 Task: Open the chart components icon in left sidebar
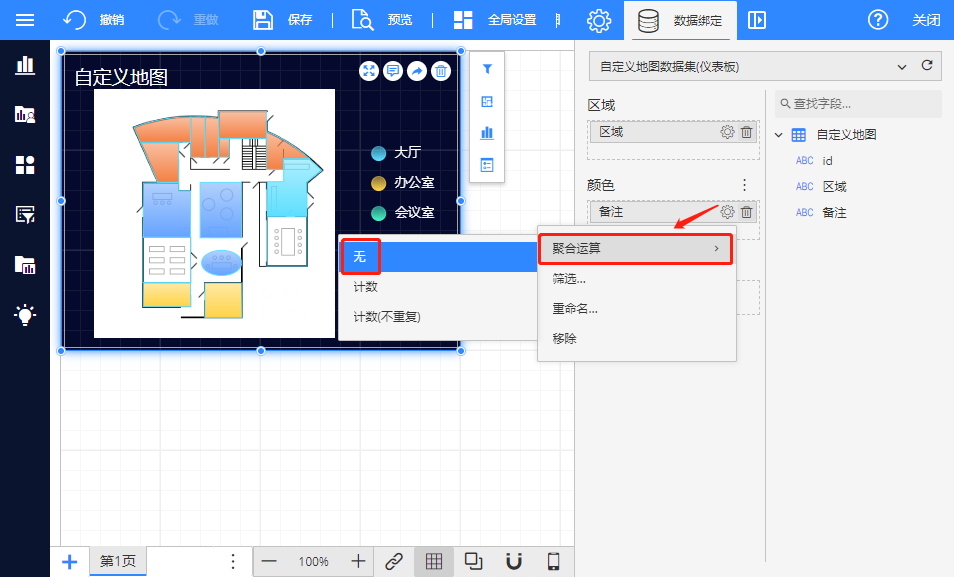coord(25,65)
